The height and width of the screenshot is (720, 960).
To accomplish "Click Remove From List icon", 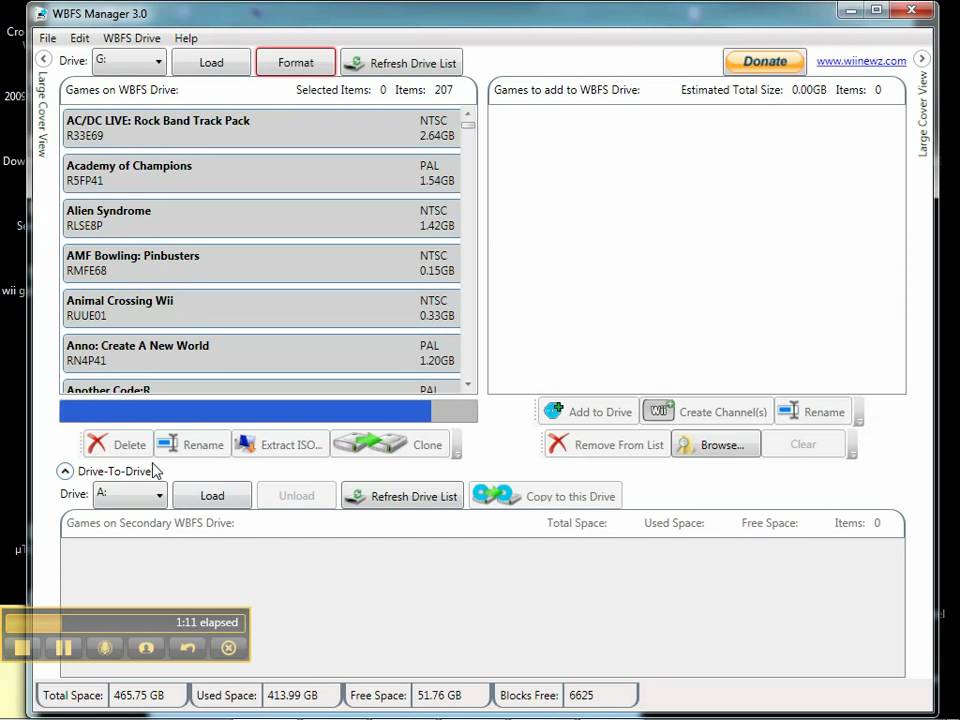I will pos(558,444).
